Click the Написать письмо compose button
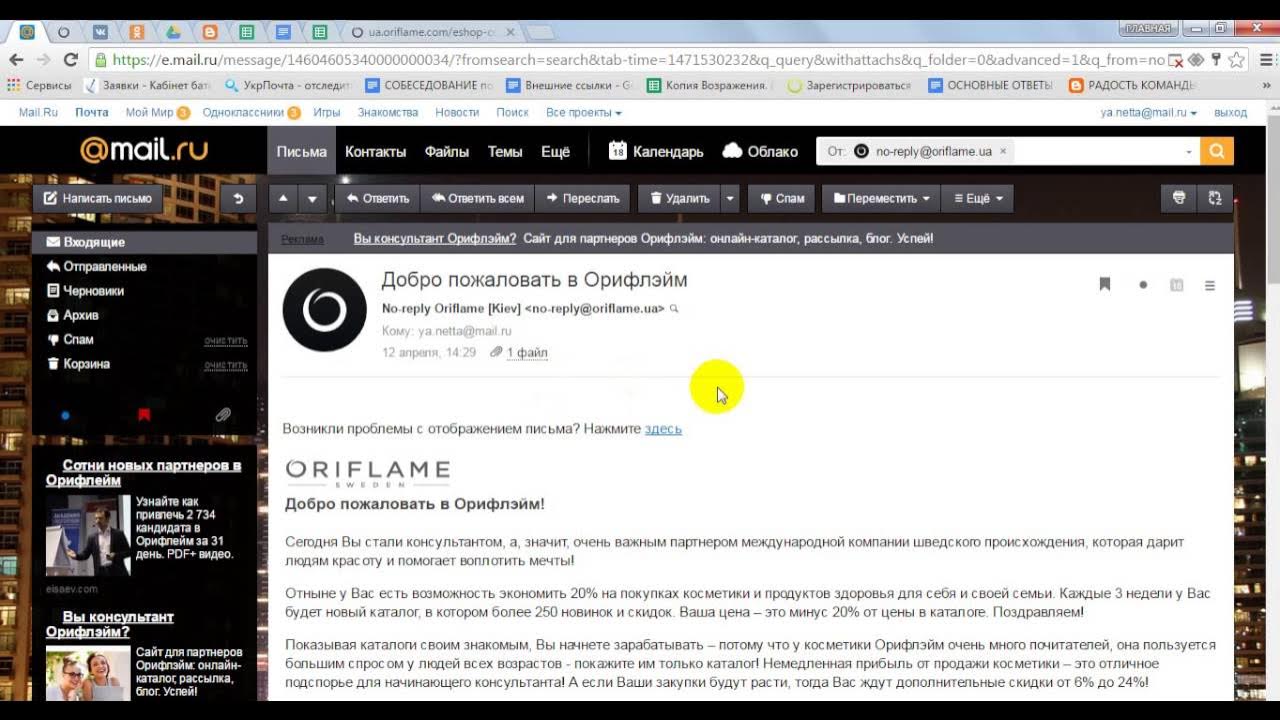This screenshot has height=720, width=1280. (97, 198)
